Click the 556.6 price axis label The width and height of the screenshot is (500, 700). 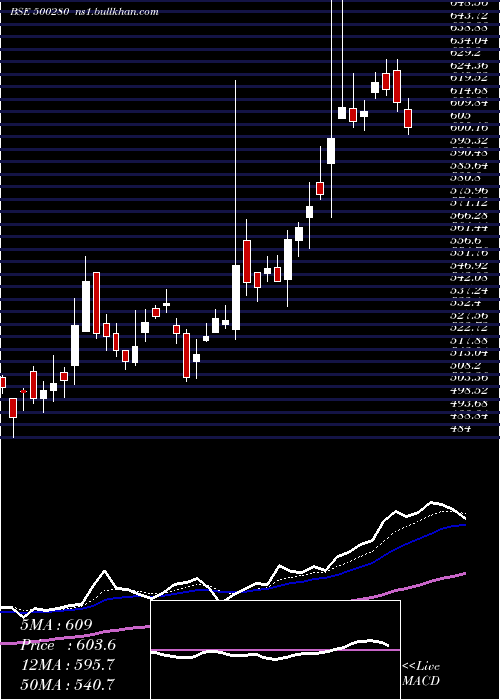[x=464, y=241]
